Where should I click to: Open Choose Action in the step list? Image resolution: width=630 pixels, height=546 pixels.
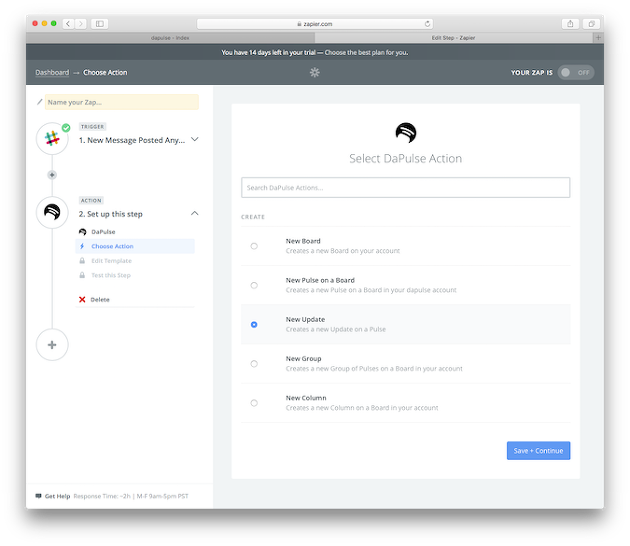coord(135,246)
